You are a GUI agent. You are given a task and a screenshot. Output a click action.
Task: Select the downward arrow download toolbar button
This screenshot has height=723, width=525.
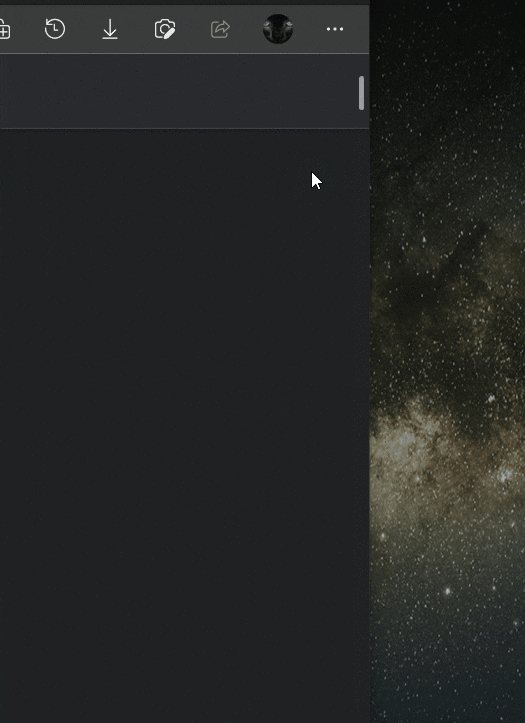coord(110,30)
